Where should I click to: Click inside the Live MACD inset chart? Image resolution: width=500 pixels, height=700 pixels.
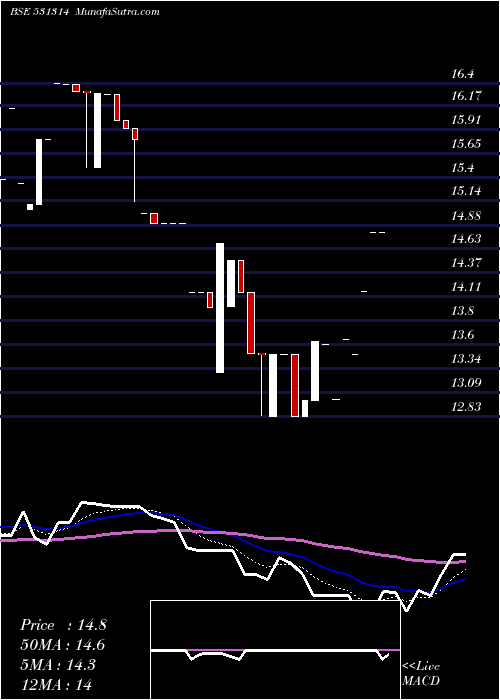point(275,650)
